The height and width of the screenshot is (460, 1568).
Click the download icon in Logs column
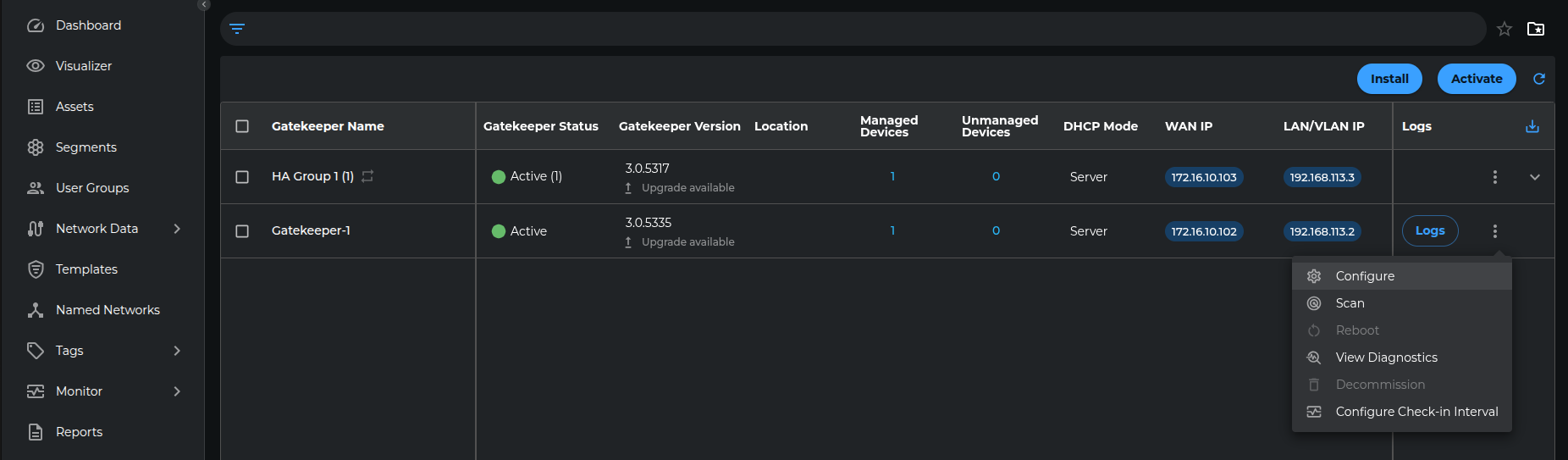1532,126
